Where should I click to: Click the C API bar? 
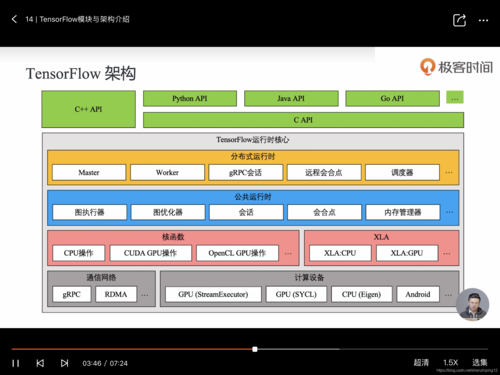(x=303, y=120)
